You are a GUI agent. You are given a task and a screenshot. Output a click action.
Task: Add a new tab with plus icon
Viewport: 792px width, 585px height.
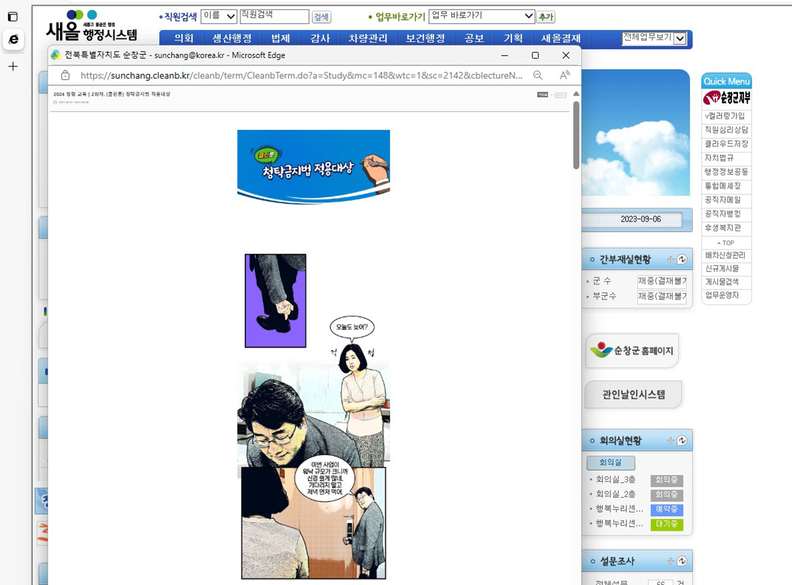point(13,66)
